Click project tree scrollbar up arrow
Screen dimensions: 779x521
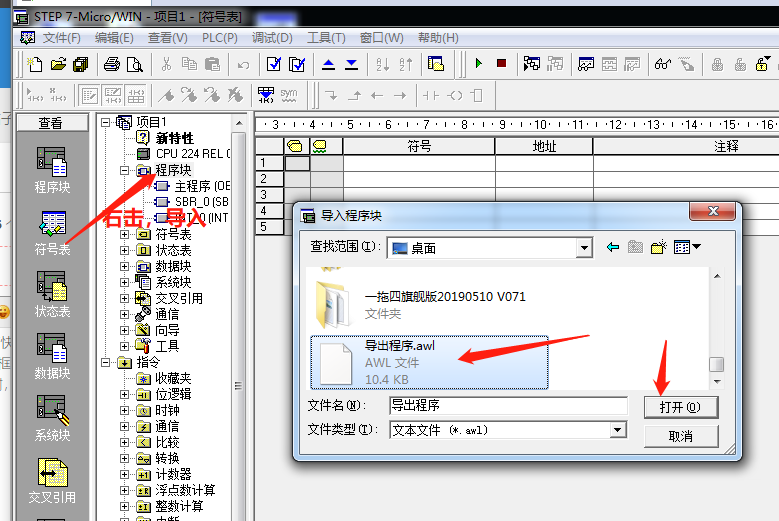239,123
